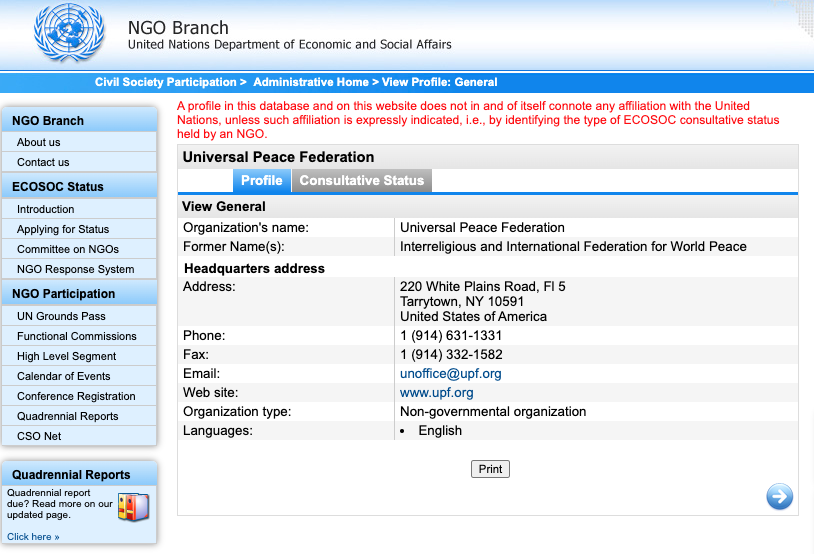Open About us in sidebar

click(x=79, y=142)
